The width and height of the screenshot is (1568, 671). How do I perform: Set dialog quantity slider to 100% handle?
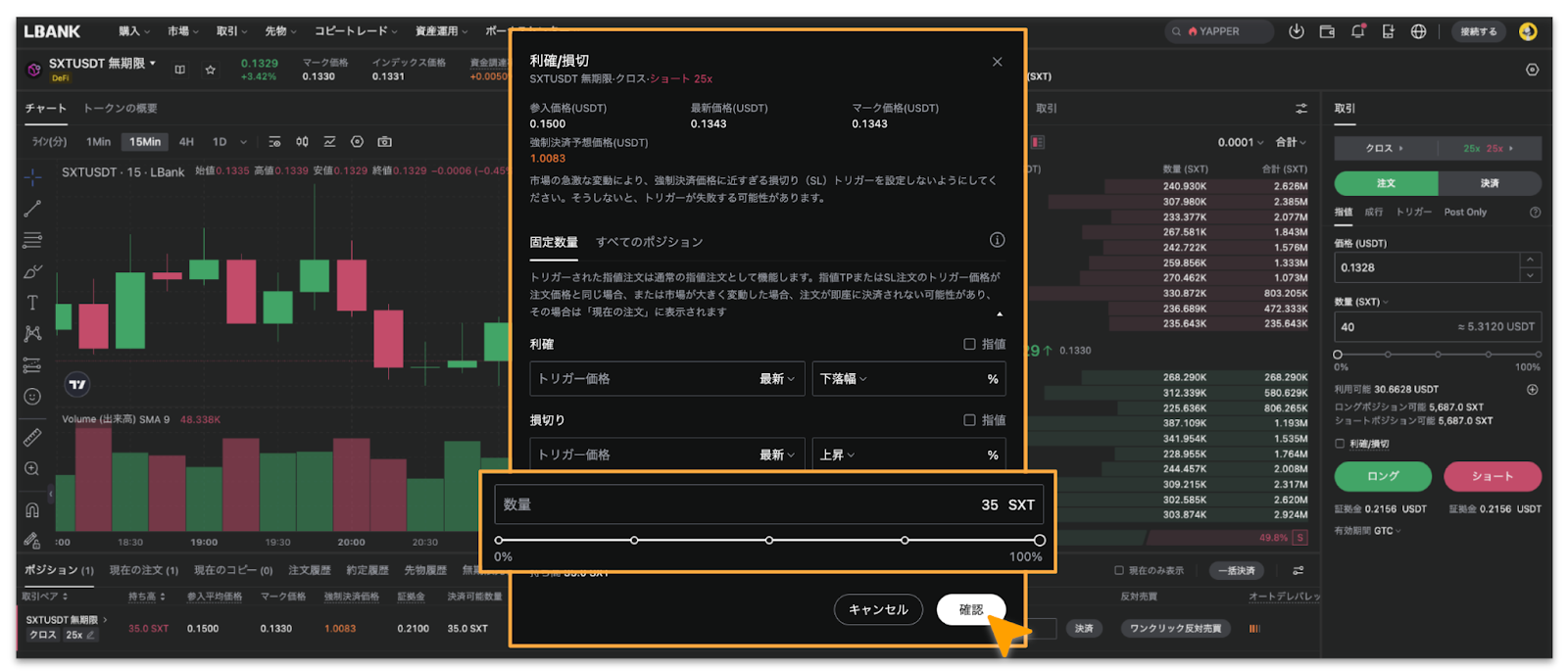(x=1039, y=540)
